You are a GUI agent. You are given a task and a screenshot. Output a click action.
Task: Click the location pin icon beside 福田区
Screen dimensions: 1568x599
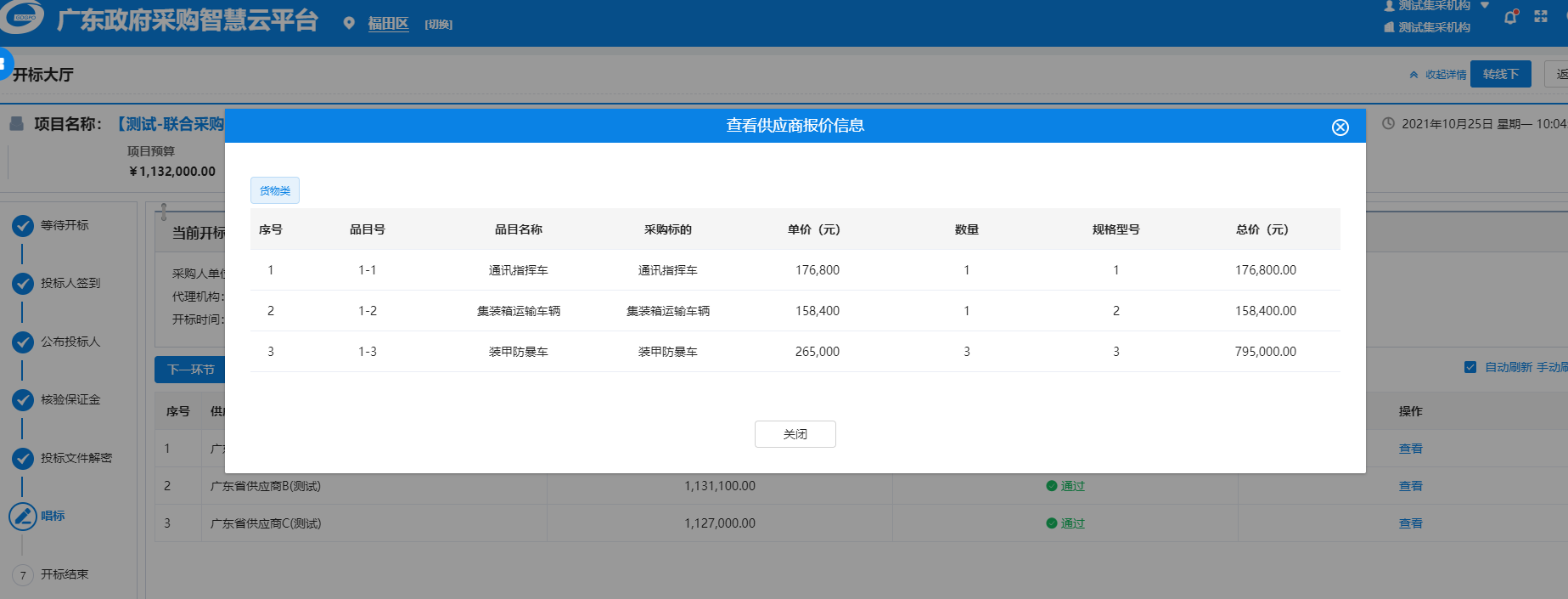348,24
